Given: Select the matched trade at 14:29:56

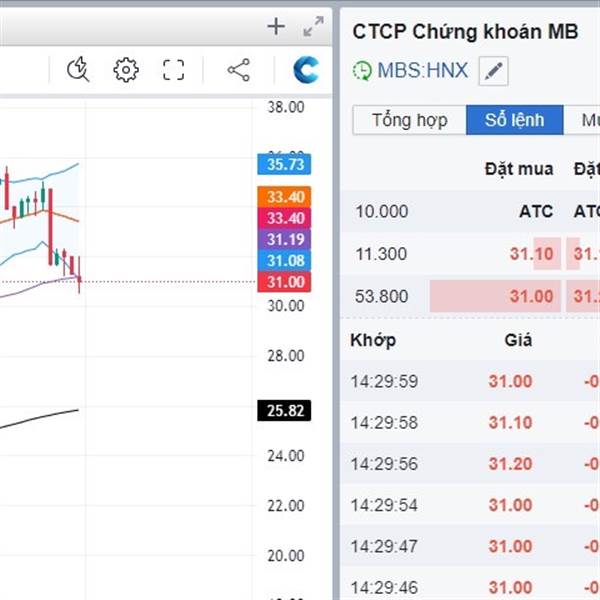Looking at the screenshot, I should [x=470, y=464].
